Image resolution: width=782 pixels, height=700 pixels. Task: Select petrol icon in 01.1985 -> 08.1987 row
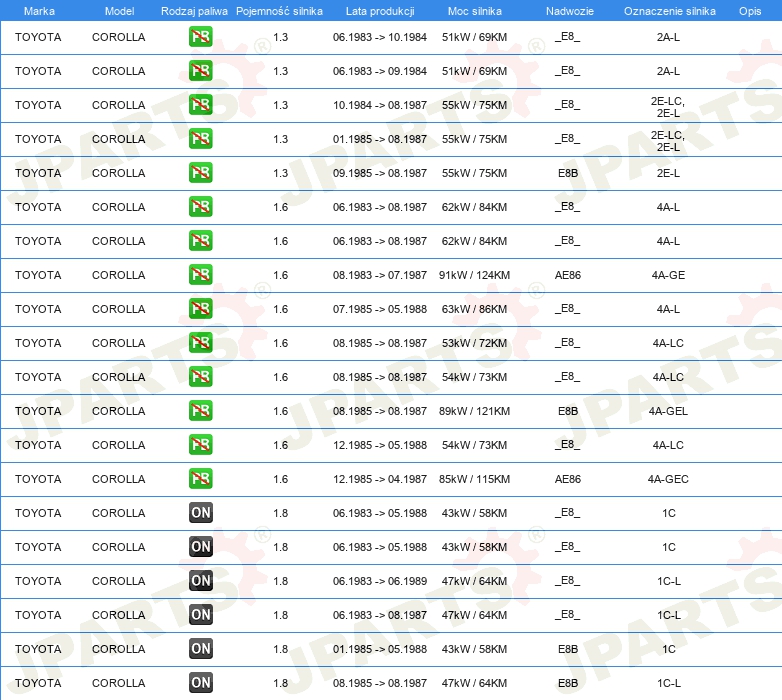(200, 139)
